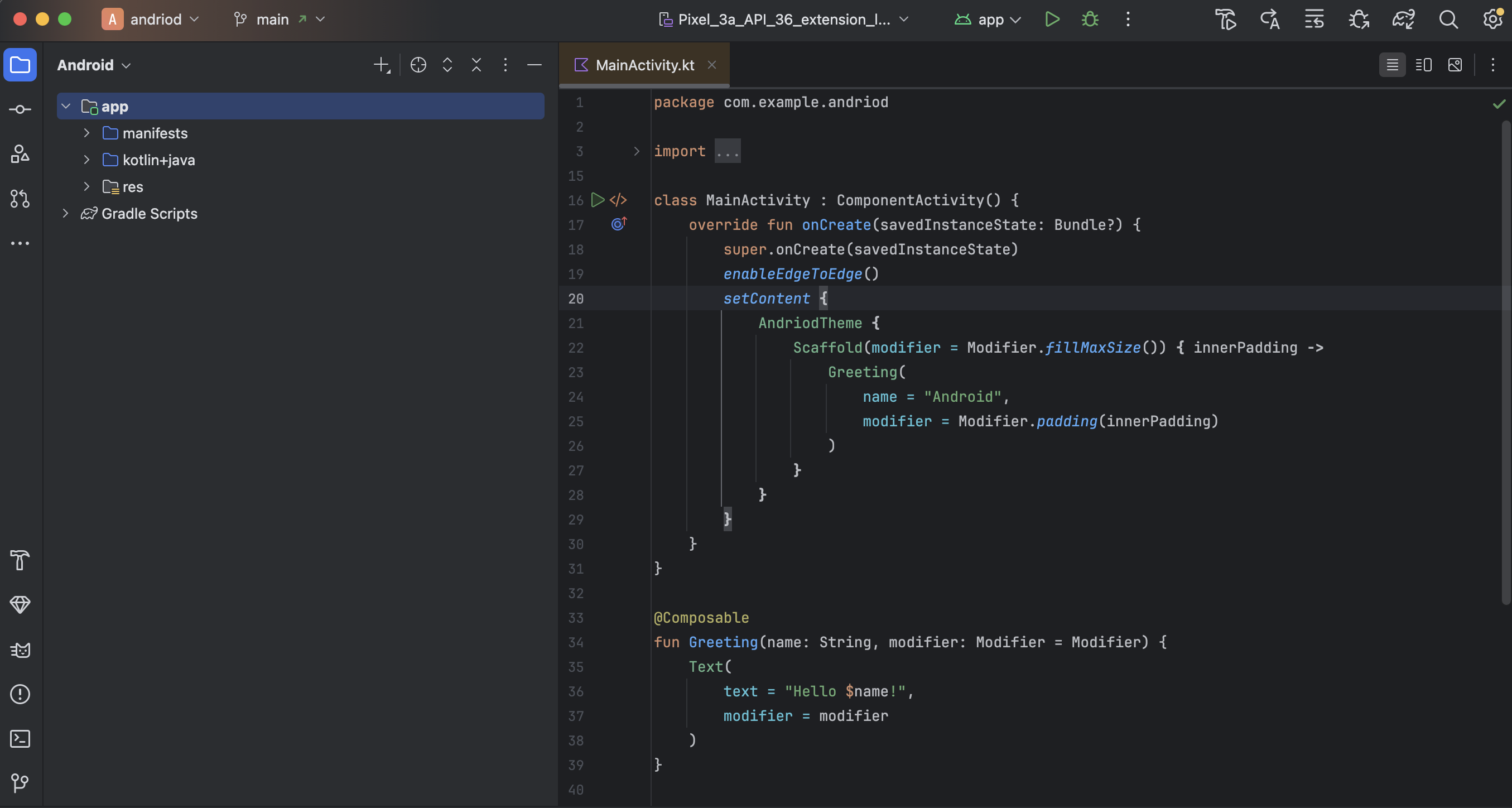Open the Logcat tool window
Screen dimensions: 1512x808
tap(20, 650)
